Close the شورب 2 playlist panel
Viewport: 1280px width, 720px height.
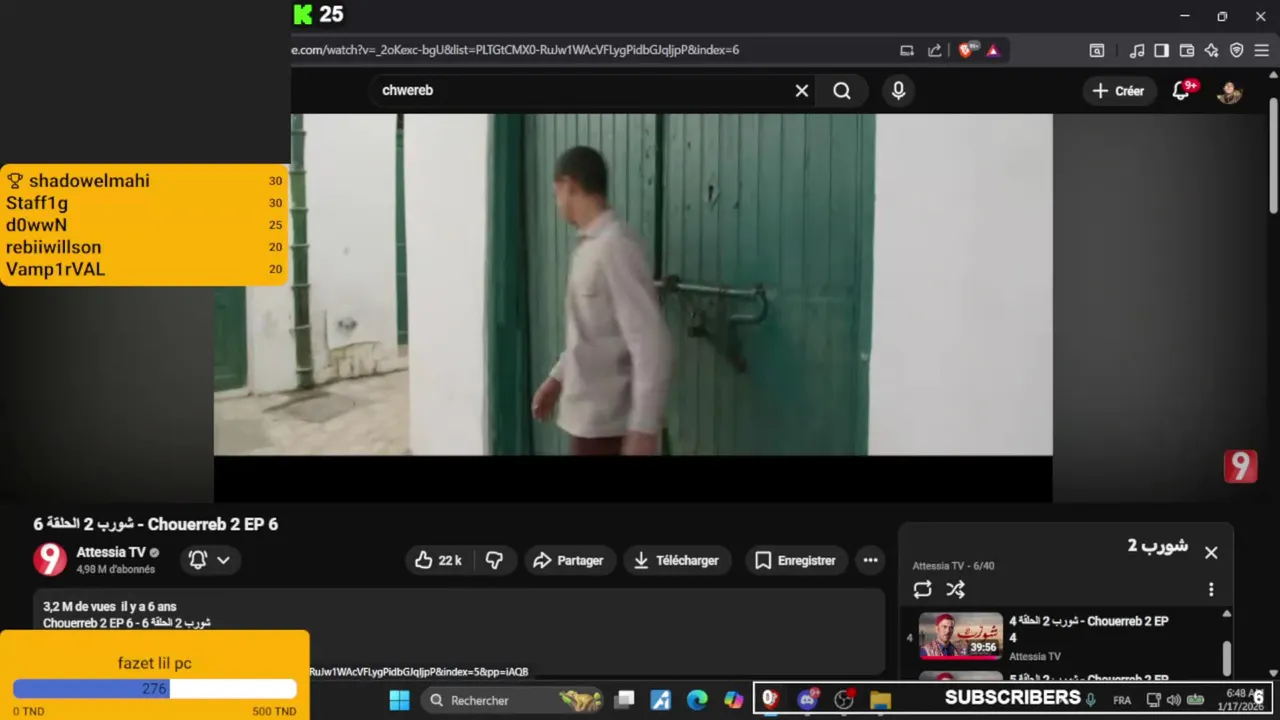click(x=1211, y=552)
